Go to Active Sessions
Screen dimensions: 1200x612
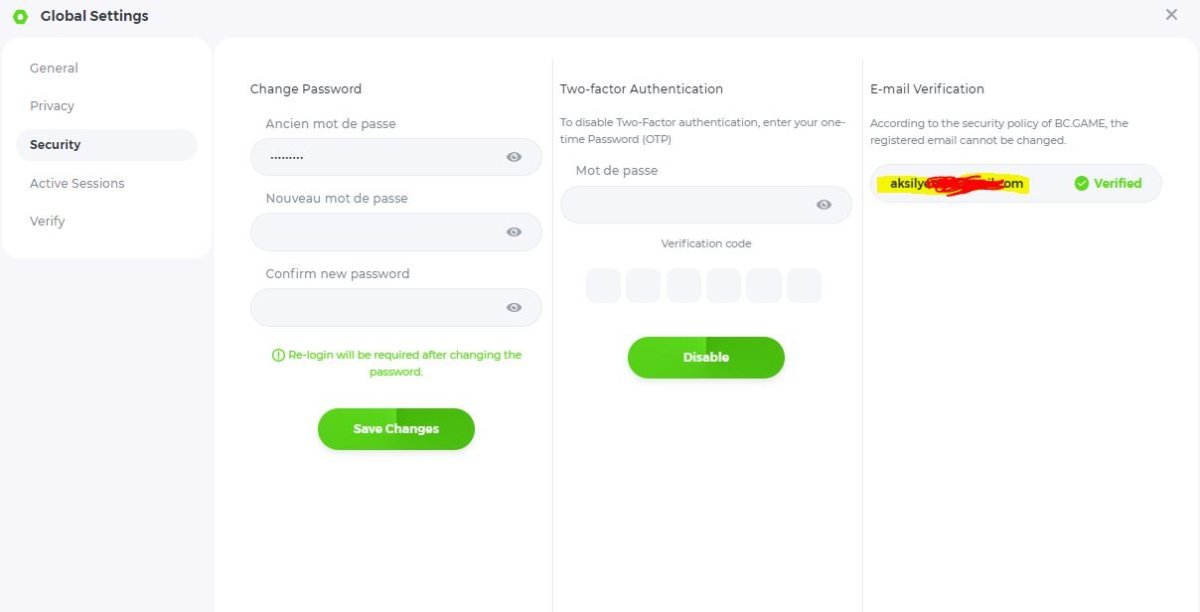coord(77,183)
